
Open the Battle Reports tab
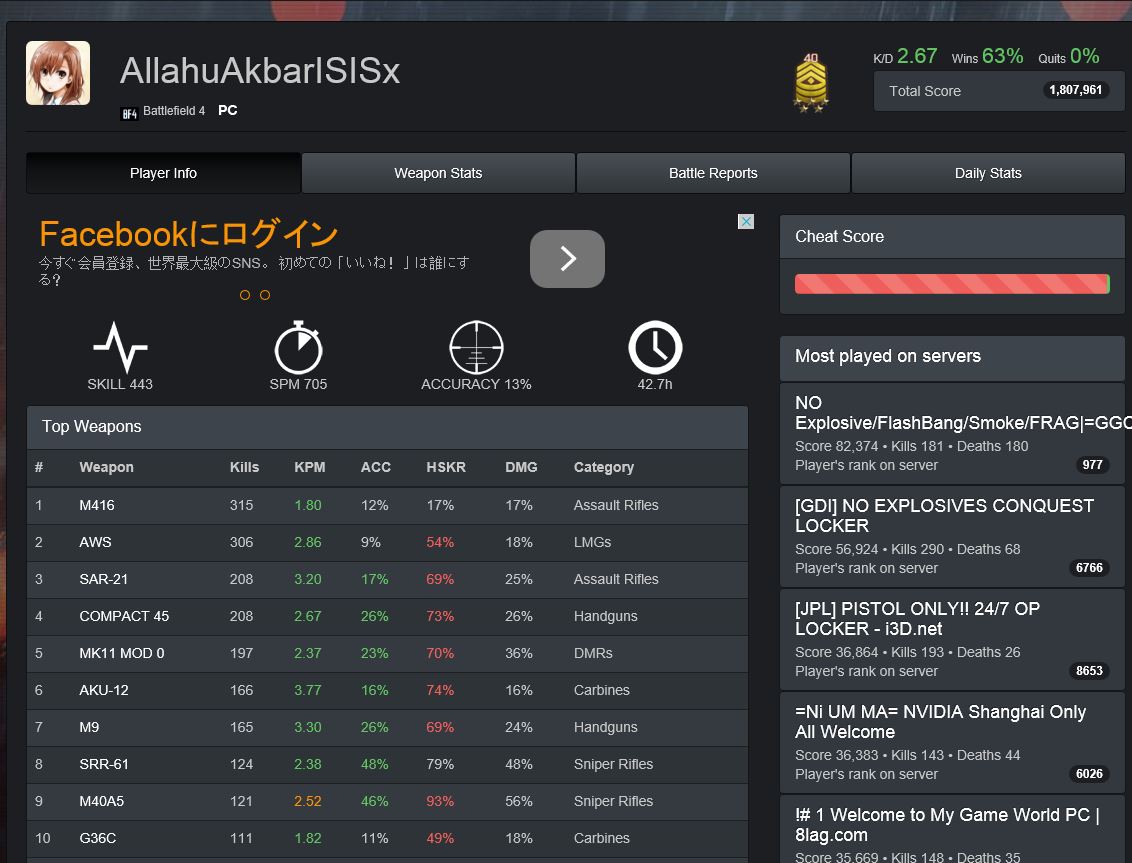pyautogui.click(x=713, y=173)
